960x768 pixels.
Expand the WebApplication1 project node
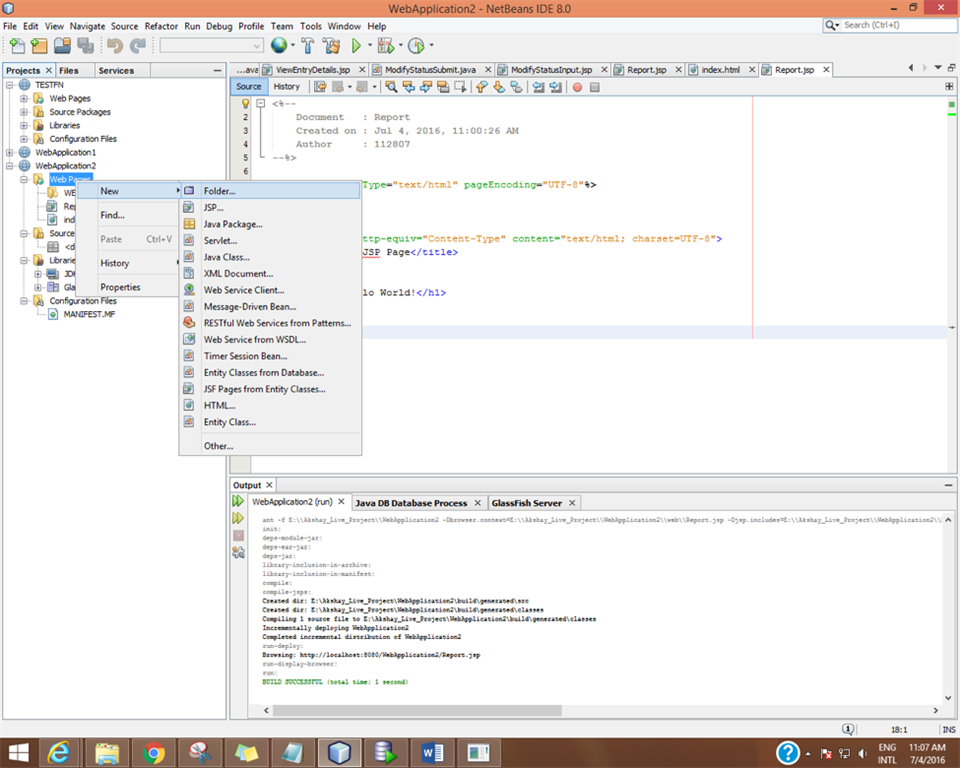[10, 152]
